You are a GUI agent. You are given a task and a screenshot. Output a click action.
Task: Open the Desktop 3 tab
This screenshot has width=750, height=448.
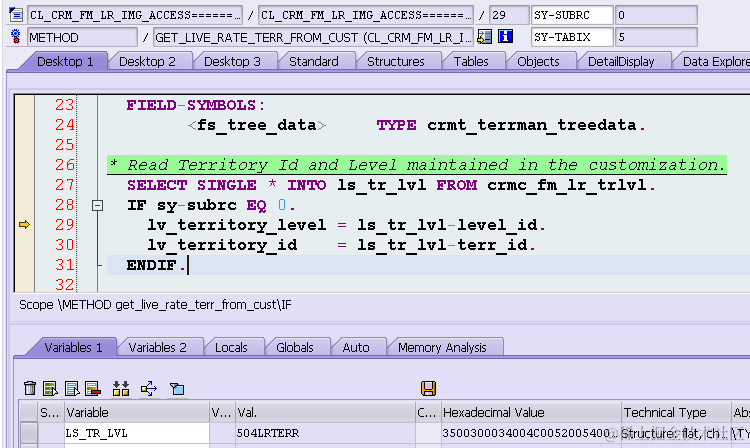[x=232, y=62]
